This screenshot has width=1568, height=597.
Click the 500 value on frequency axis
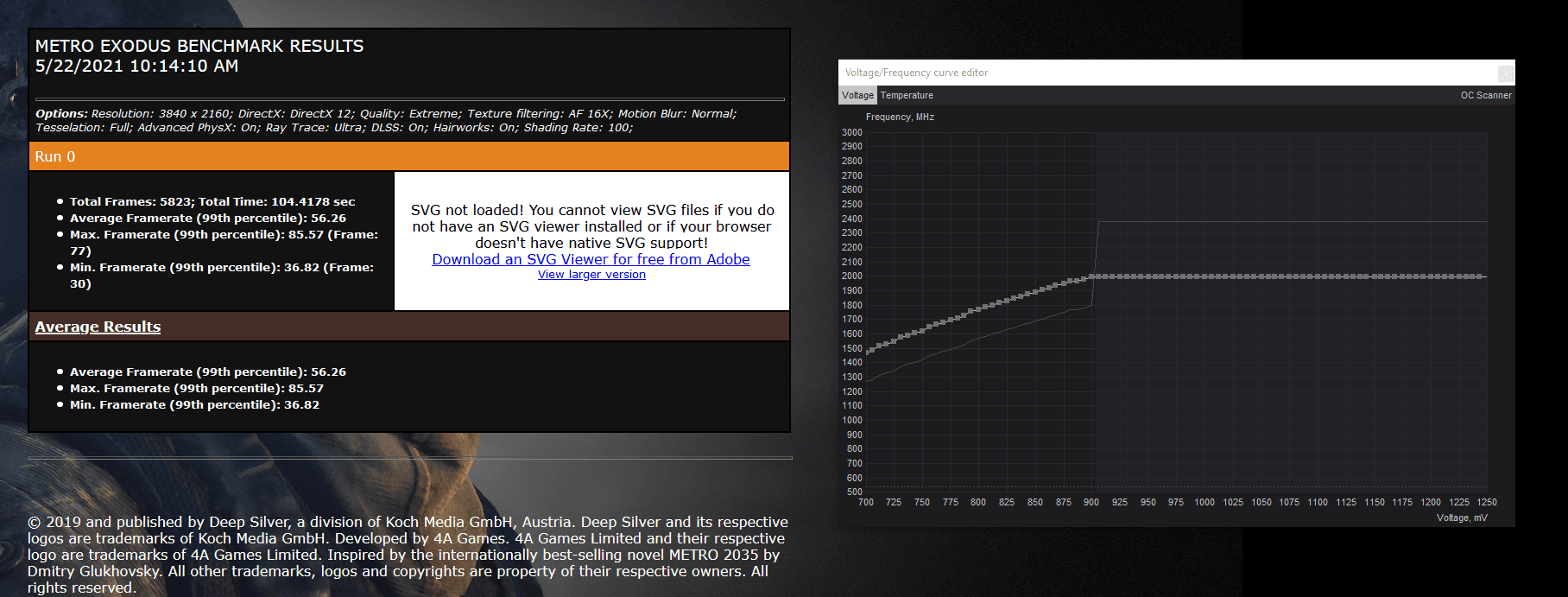(x=854, y=492)
